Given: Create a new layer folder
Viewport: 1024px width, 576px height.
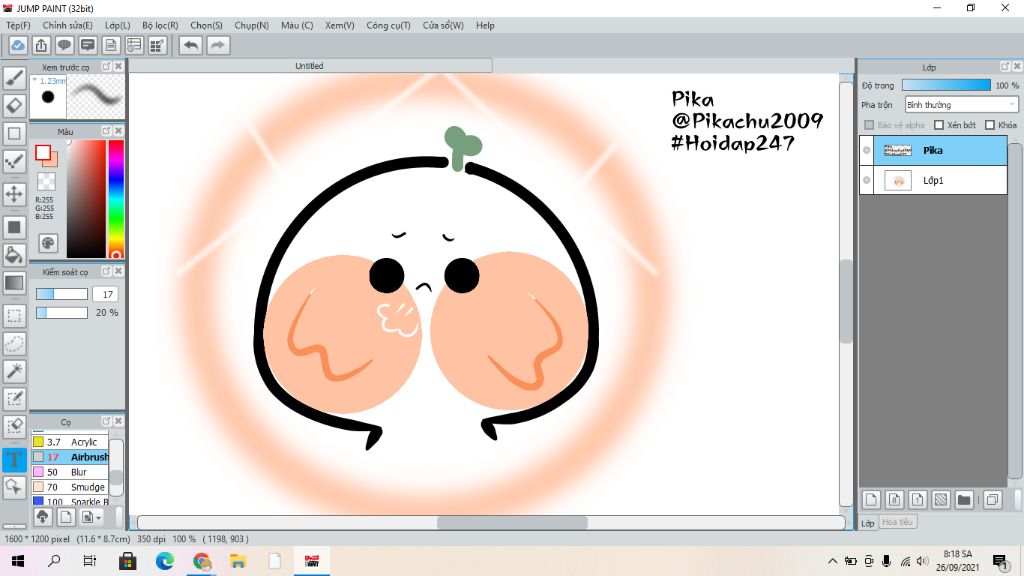Looking at the screenshot, I should 964,500.
